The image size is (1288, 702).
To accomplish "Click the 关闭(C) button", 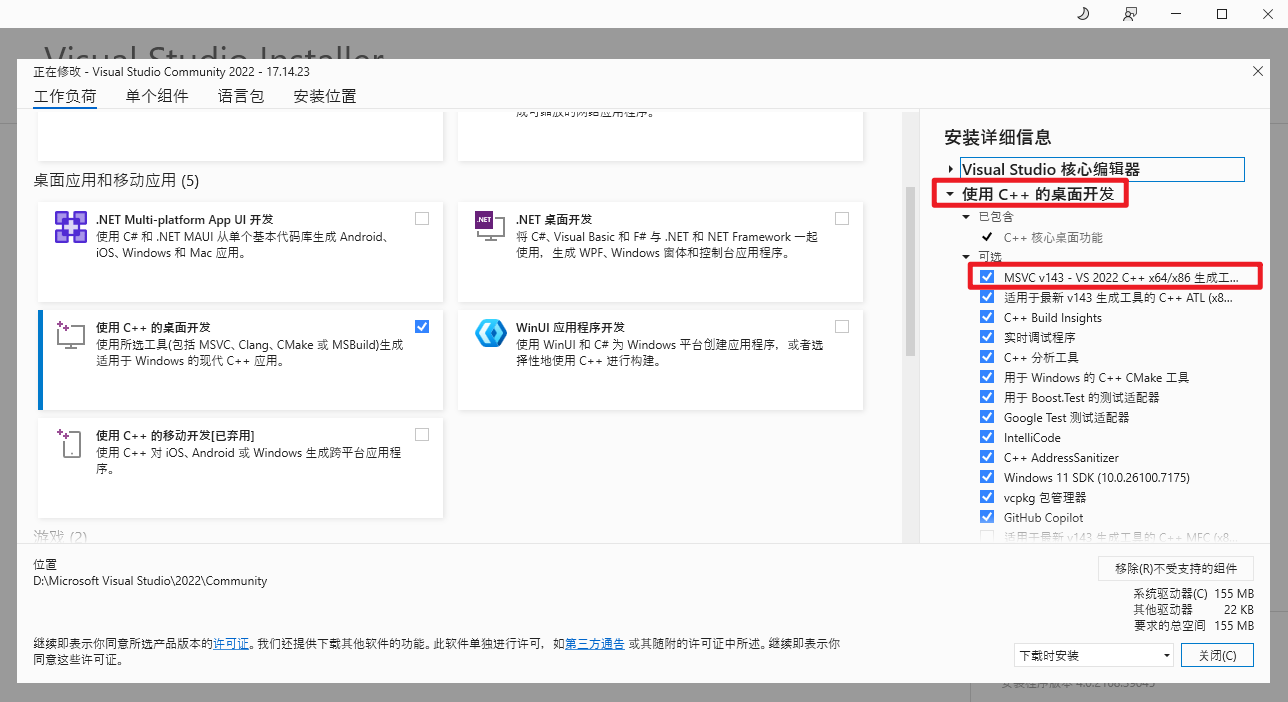I will 1217,656.
